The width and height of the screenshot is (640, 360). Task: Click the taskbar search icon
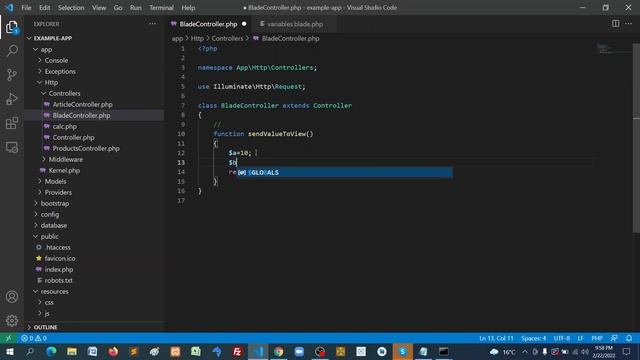coord(30,351)
